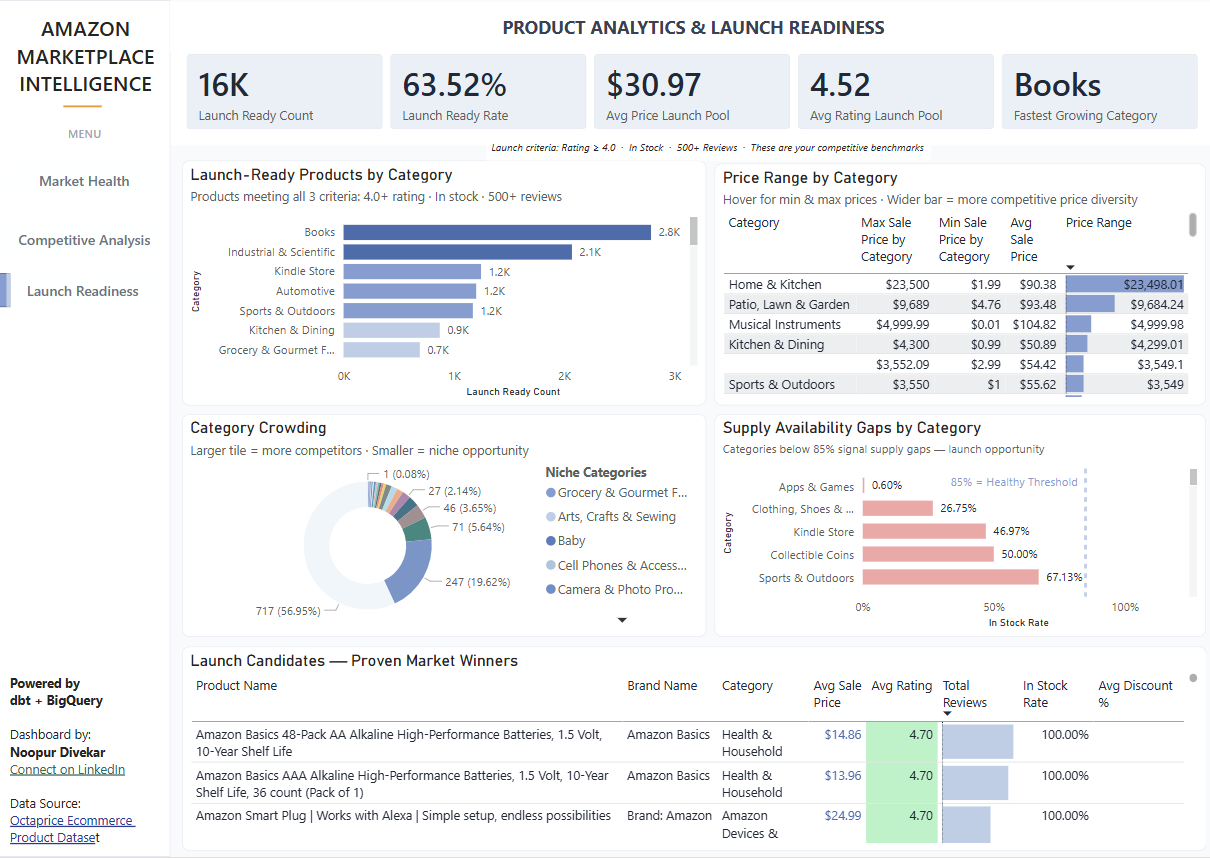Image resolution: width=1210 pixels, height=858 pixels.
Task: Click the $9,684.24 price range bar
Action: [x=1090, y=304]
